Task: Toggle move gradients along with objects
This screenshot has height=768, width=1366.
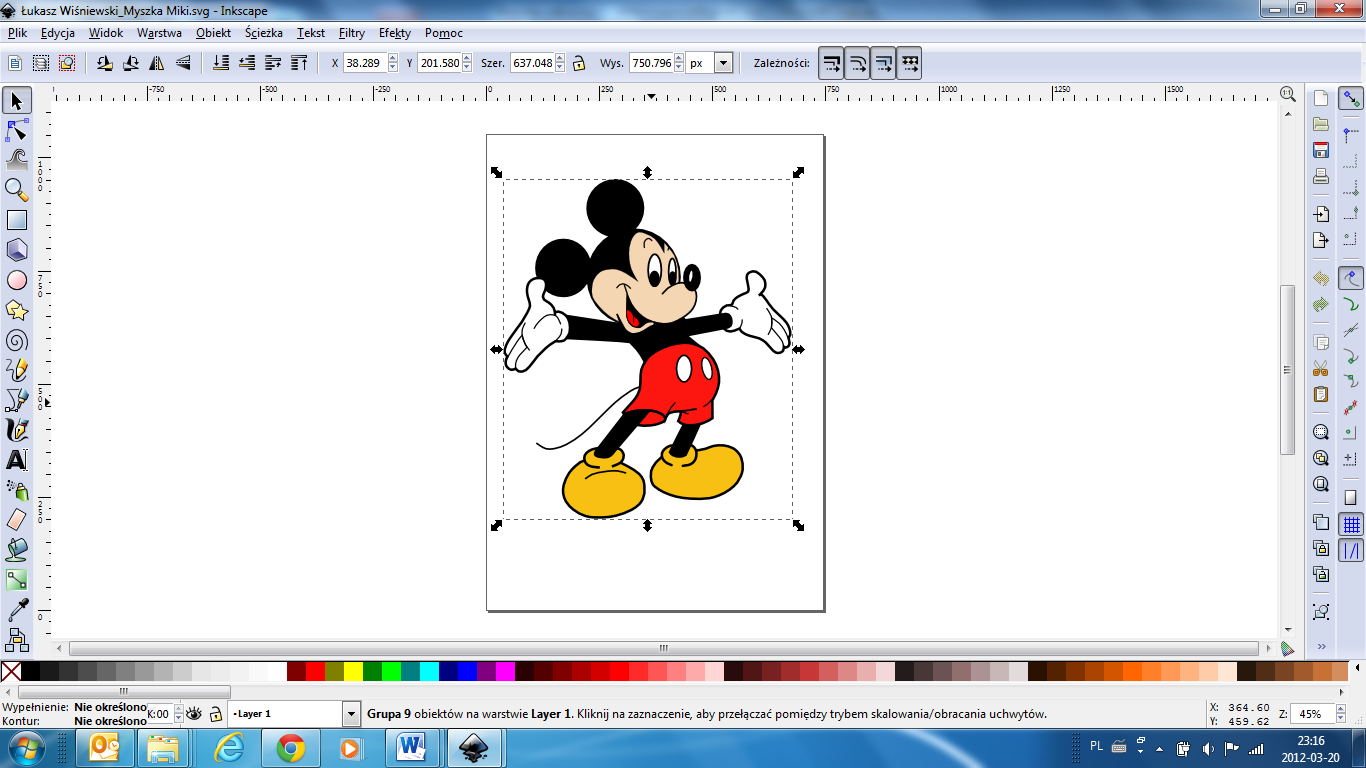Action: [x=884, y=63]
